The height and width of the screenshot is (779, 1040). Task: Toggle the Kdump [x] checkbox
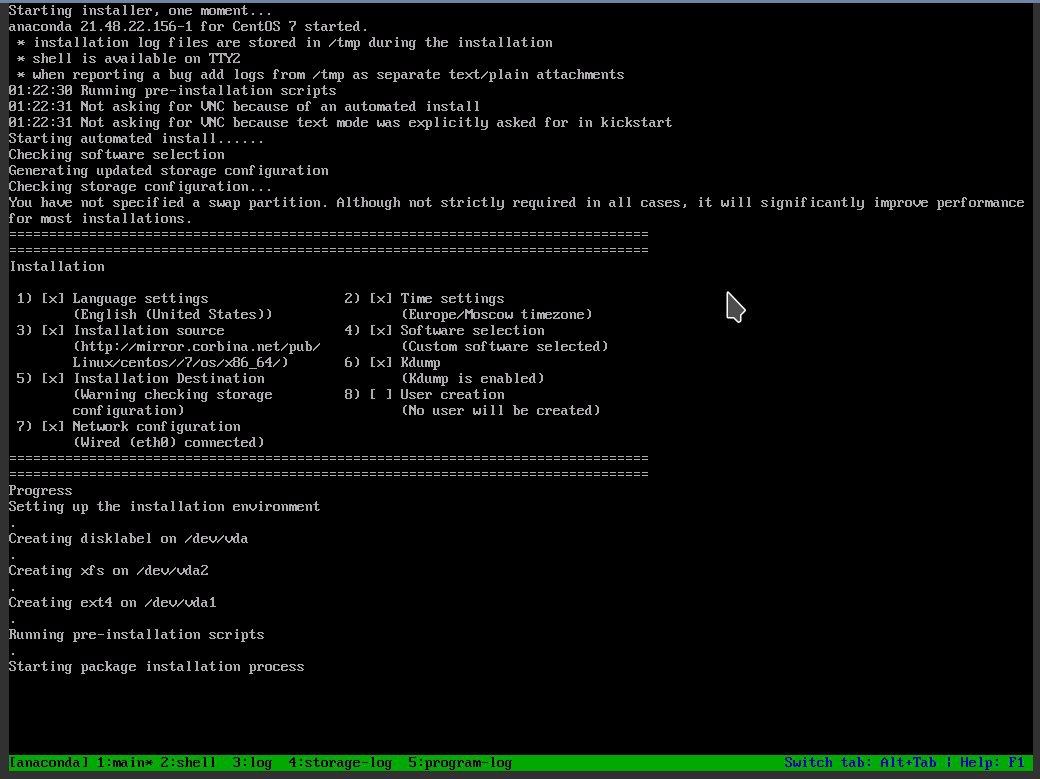381,362
